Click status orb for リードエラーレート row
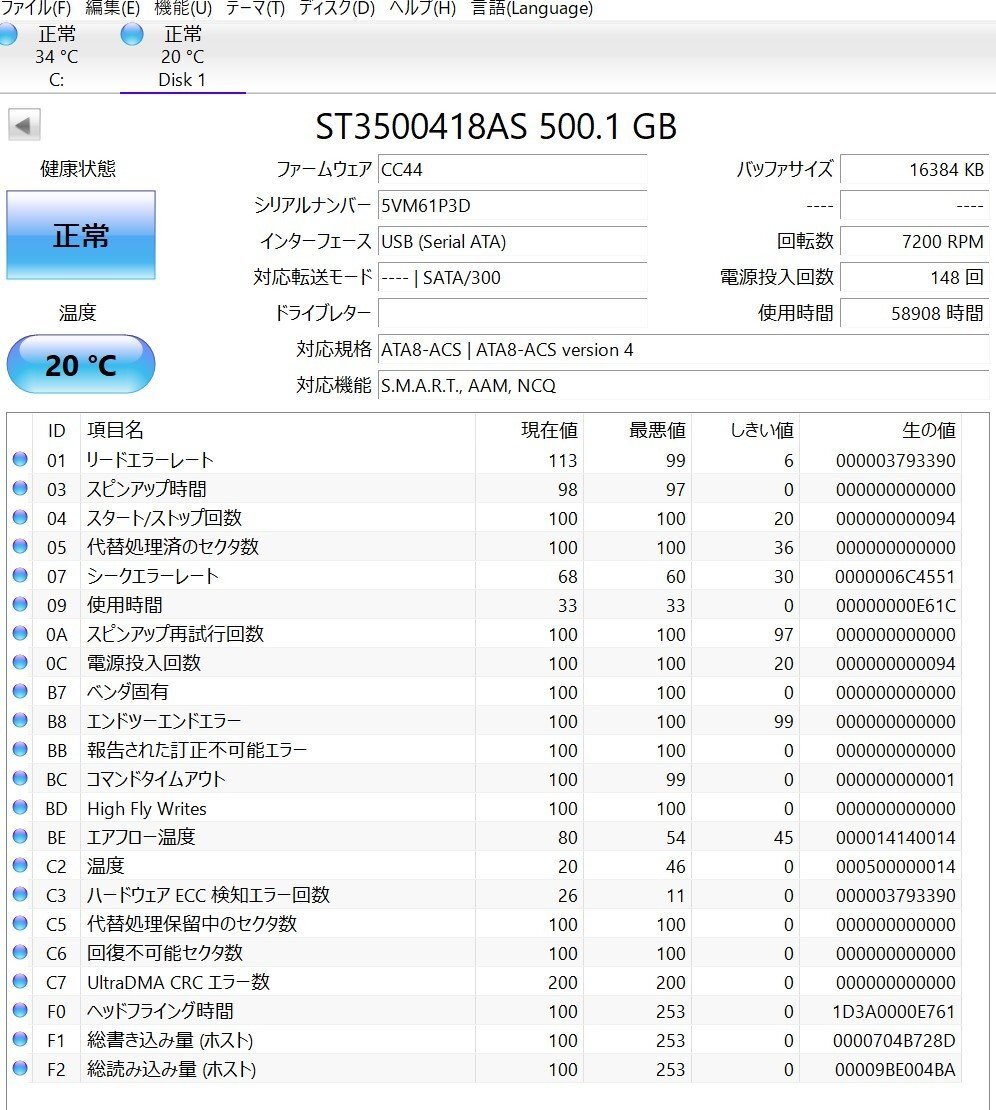The width and height of the screenshot is (996, 1110). 20,460
